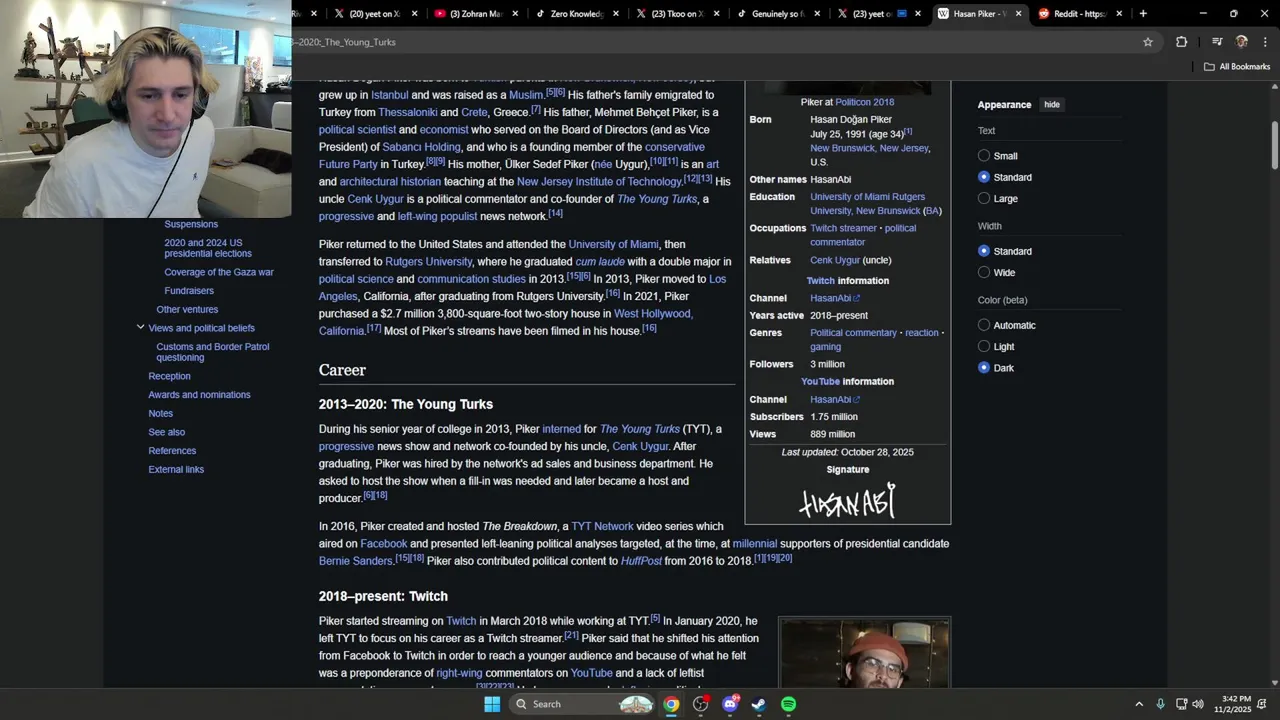
Task: Open the media control icon in the toolbar
Action: pyautogui.click(x=1217, y=42)
